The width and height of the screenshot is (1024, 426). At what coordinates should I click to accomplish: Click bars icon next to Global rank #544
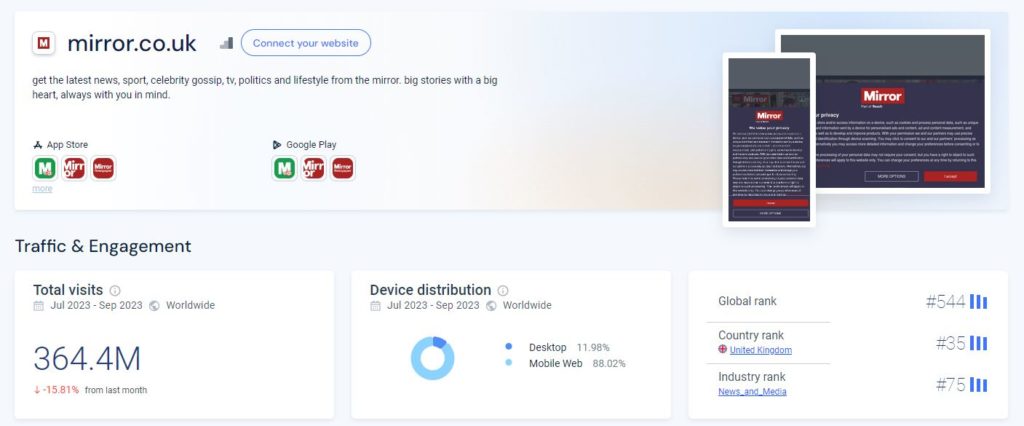978,301
